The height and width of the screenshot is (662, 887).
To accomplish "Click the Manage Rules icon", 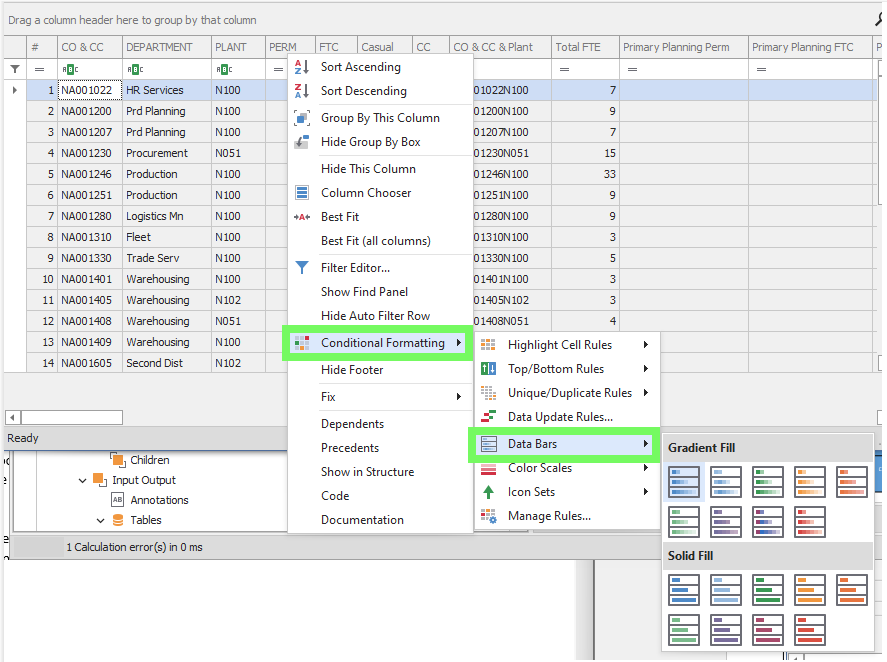I will [488, 516].
